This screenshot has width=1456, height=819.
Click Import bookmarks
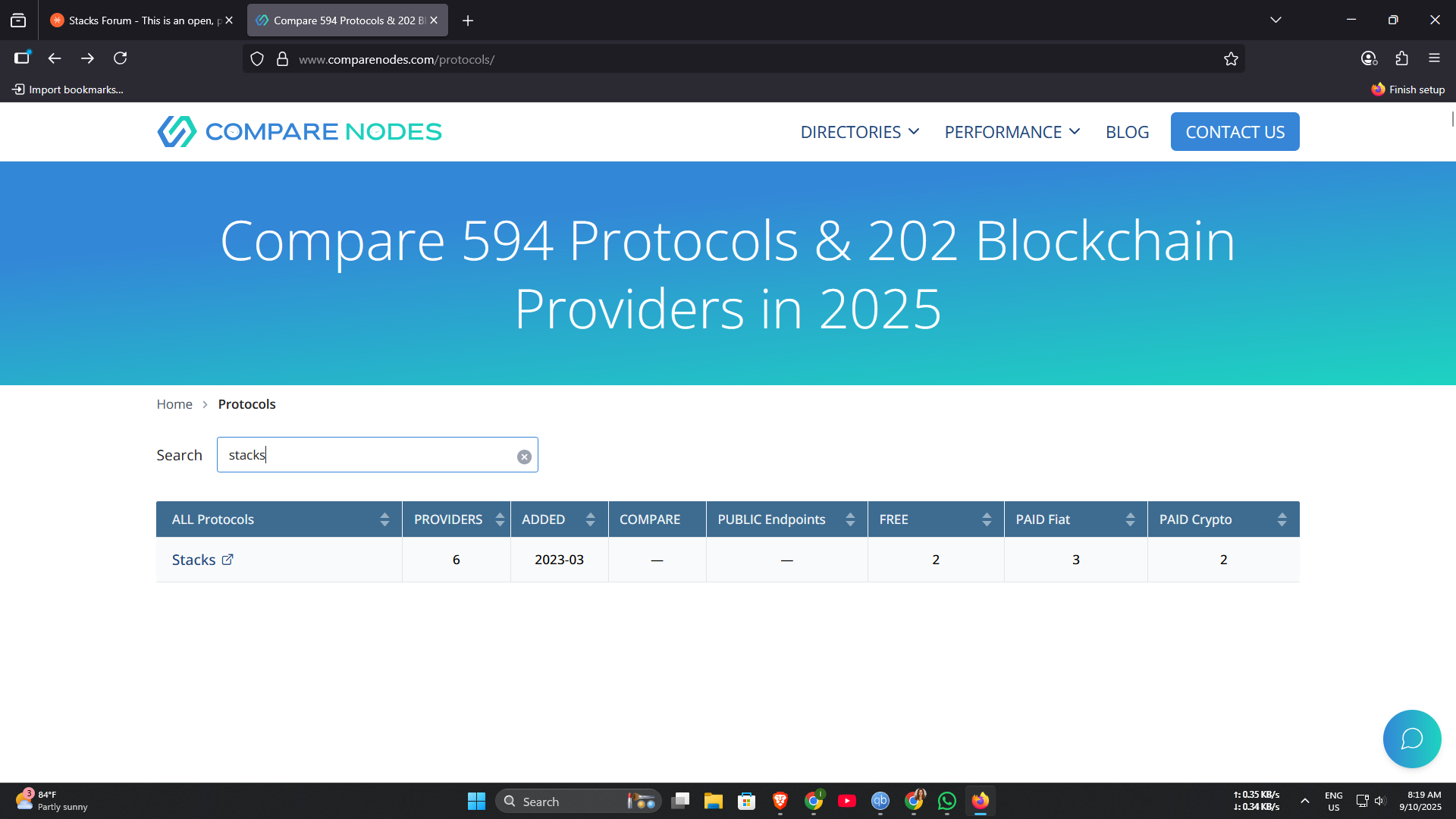68,89
